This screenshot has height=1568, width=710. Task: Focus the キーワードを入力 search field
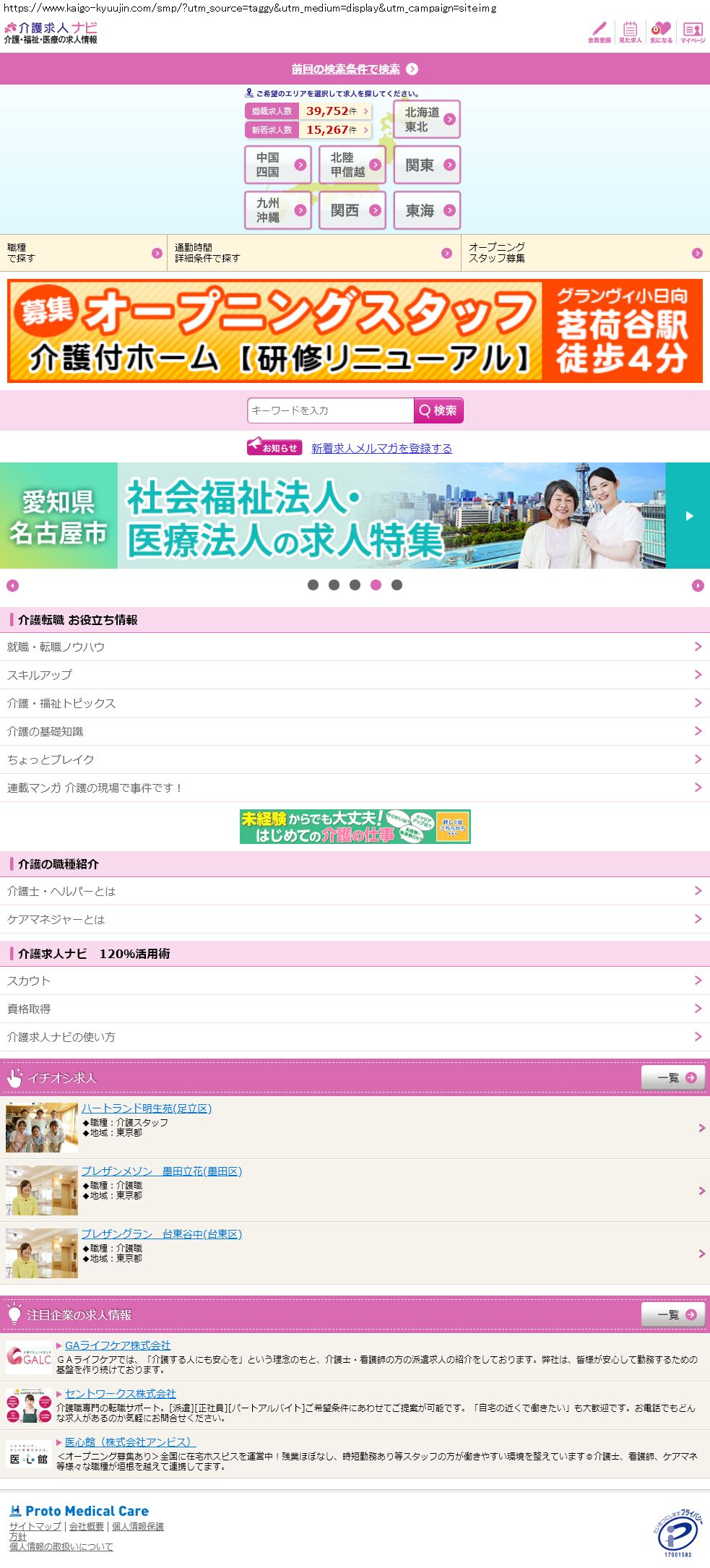pyautogui.click(x=330, y=410)
